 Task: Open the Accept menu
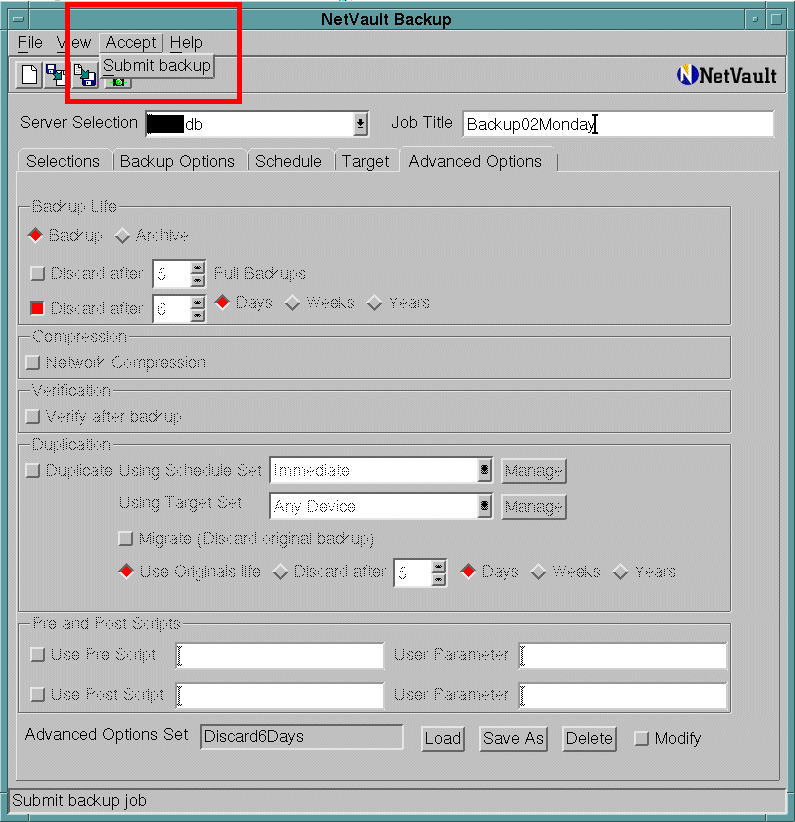tap(131, 42)
